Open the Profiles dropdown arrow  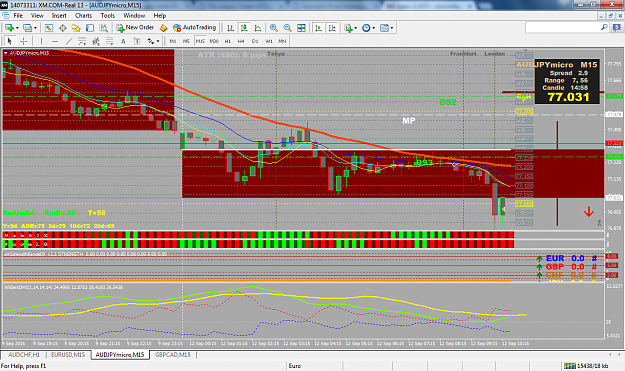tap(35, 28)
